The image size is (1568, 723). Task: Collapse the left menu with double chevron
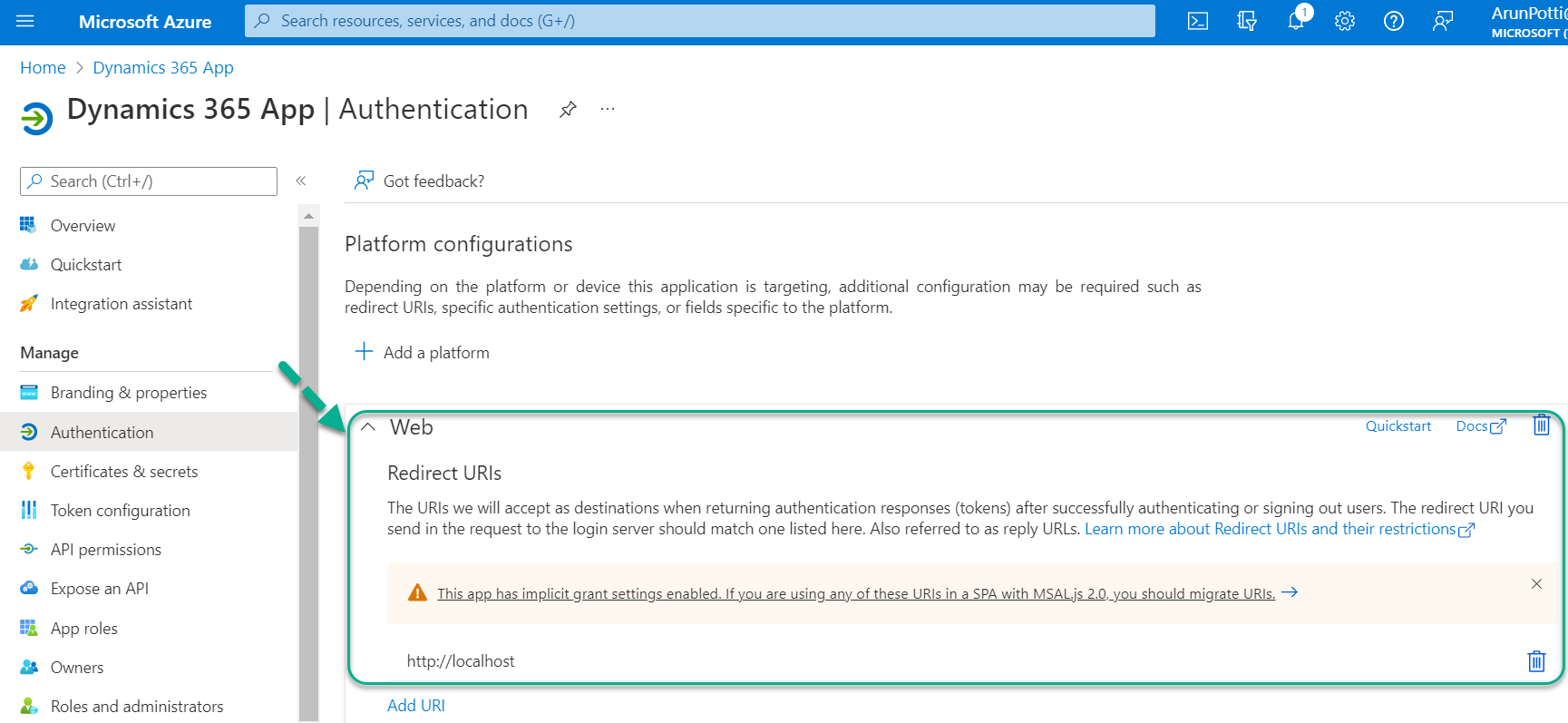tap(301, 181)
